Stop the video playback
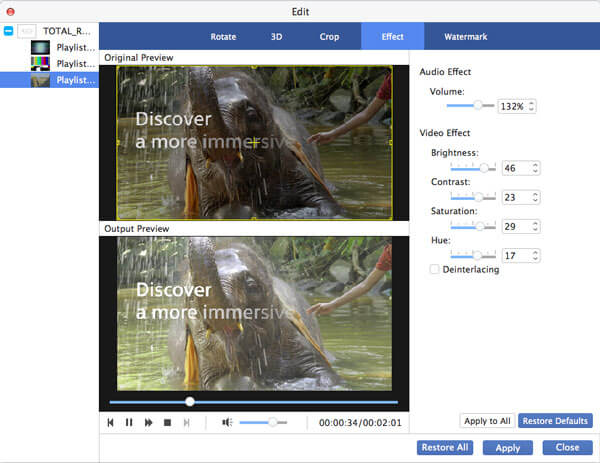 tap(167, 422)
